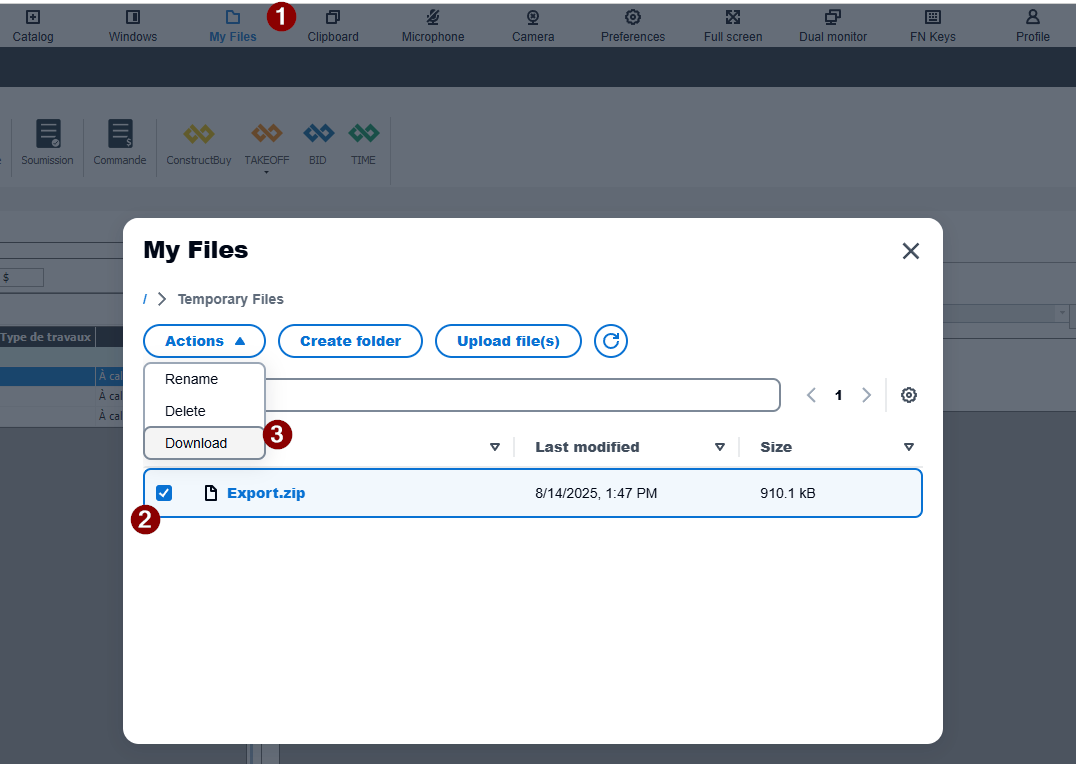Collapse the Actions dropdown menu
Viewport: 1076px width, 764px height.
coord(204,341)
